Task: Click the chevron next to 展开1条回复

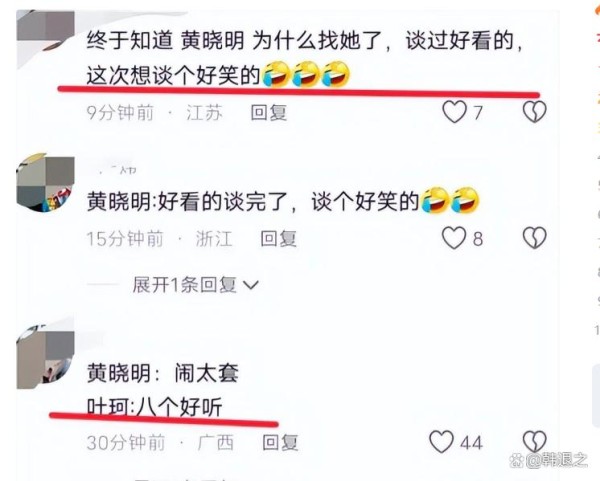Action: (x=251, y=285)
